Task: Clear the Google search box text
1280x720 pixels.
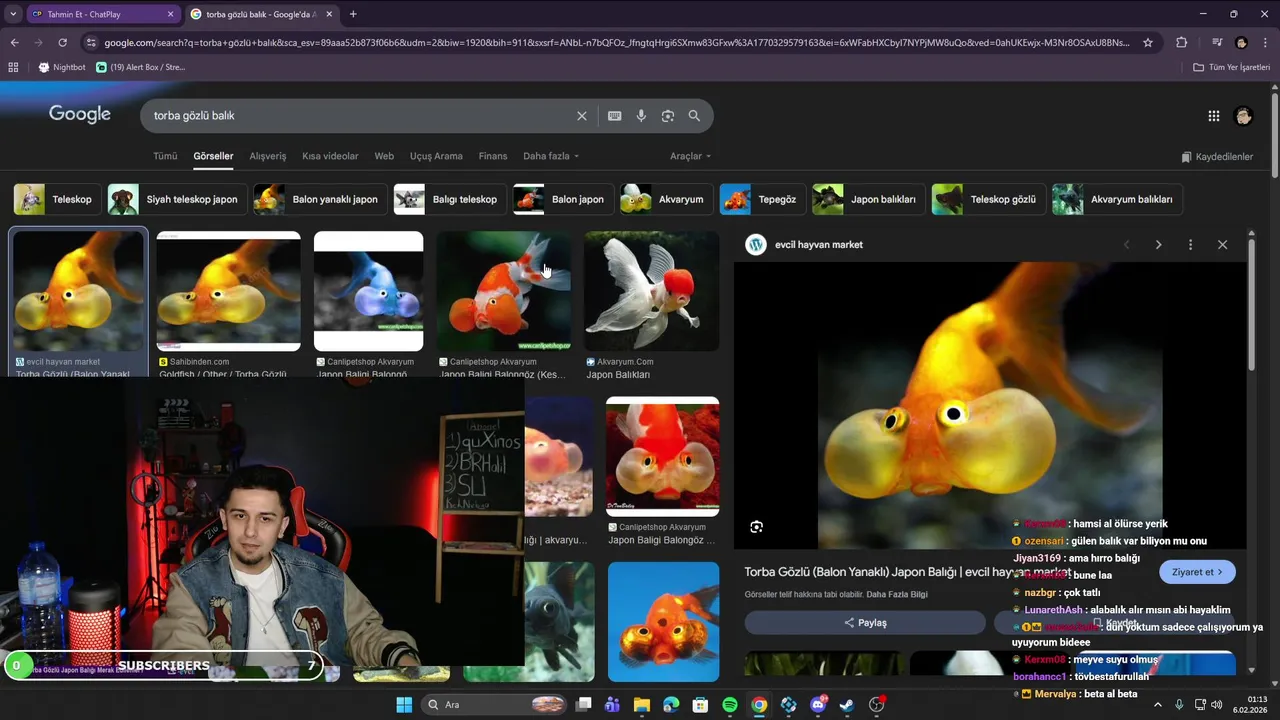Action: pos(582,116)
